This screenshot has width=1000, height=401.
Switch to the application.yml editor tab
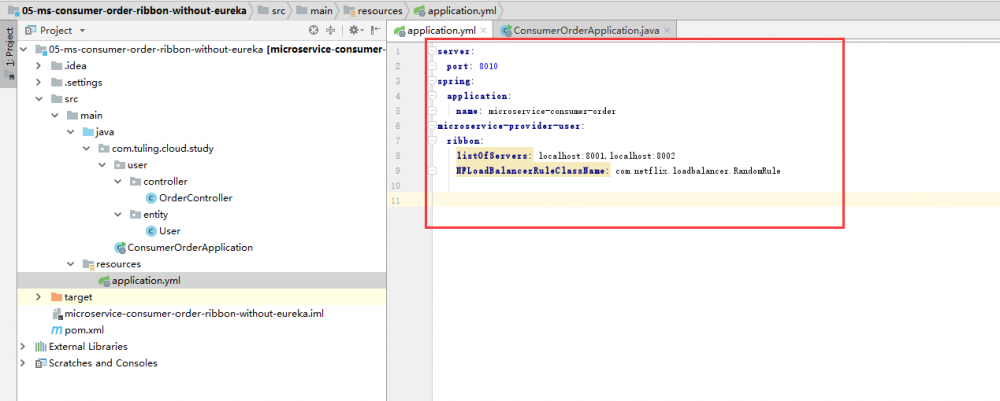(440, 30)
